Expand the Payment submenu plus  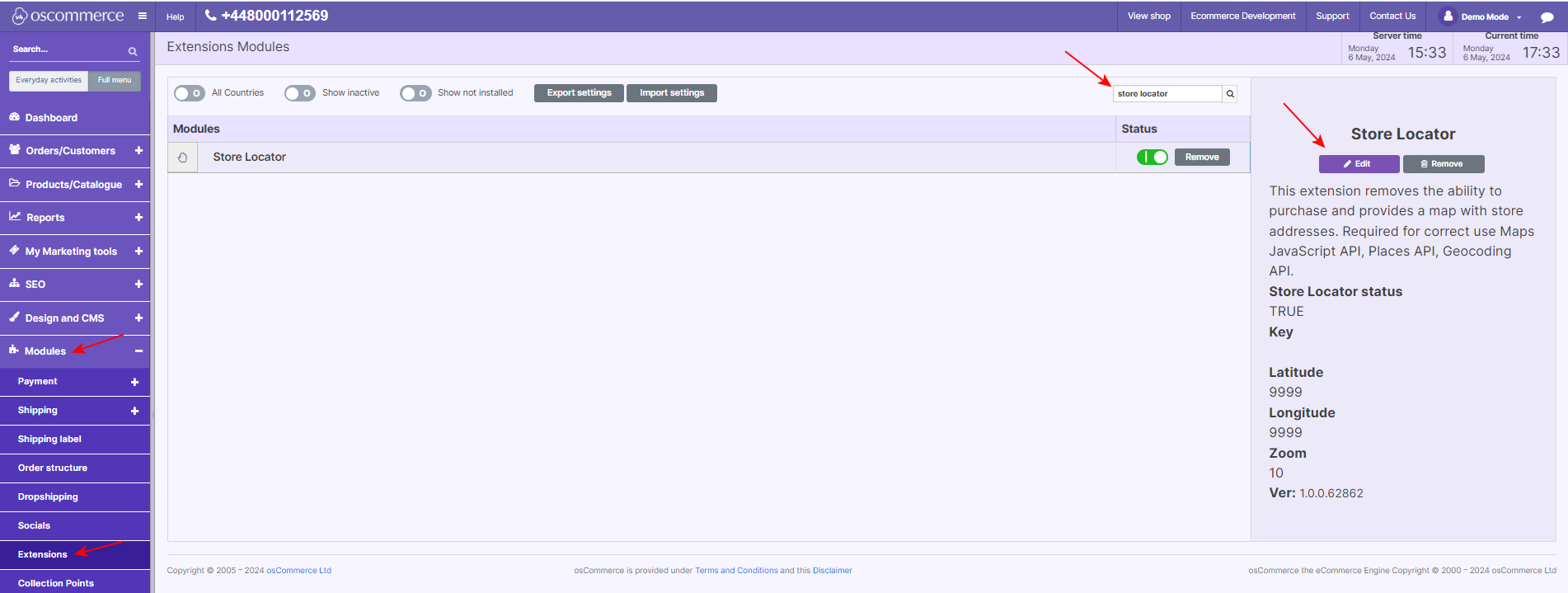(x=134, y=382)
